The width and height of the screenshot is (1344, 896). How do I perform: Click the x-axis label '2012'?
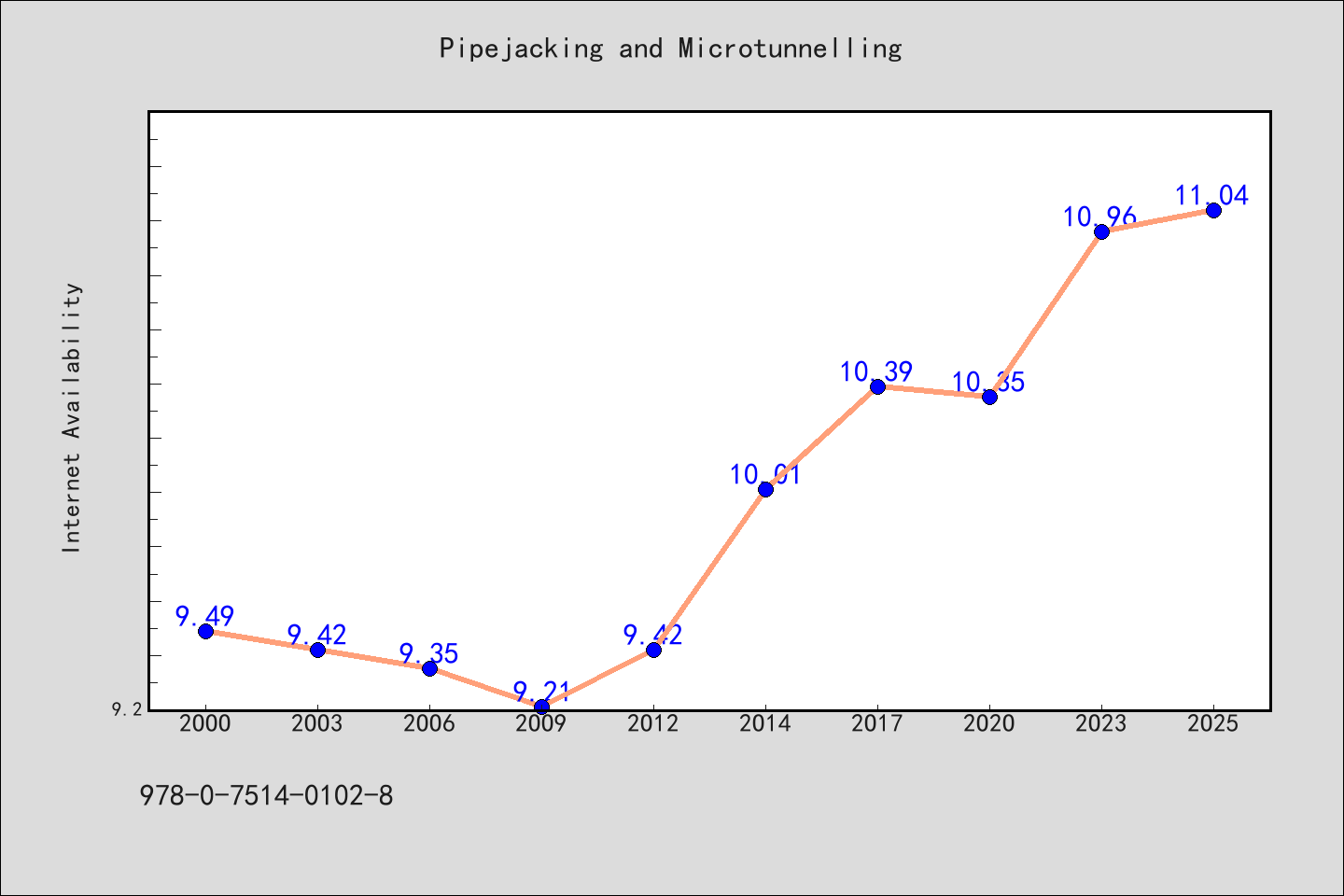[x=653, y=724]
